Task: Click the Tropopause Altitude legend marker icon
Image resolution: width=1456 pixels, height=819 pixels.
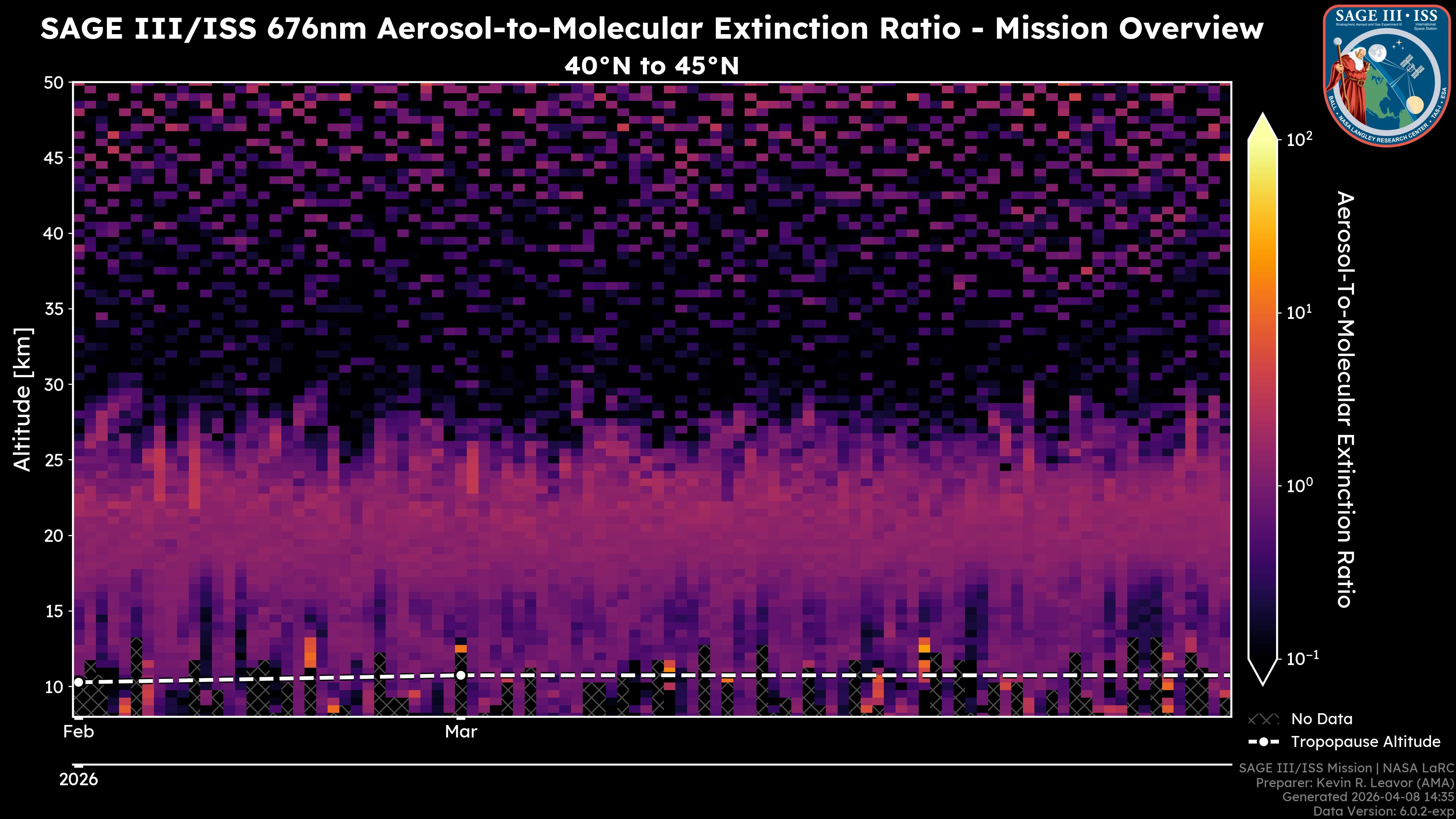Action: [1263, 742]
